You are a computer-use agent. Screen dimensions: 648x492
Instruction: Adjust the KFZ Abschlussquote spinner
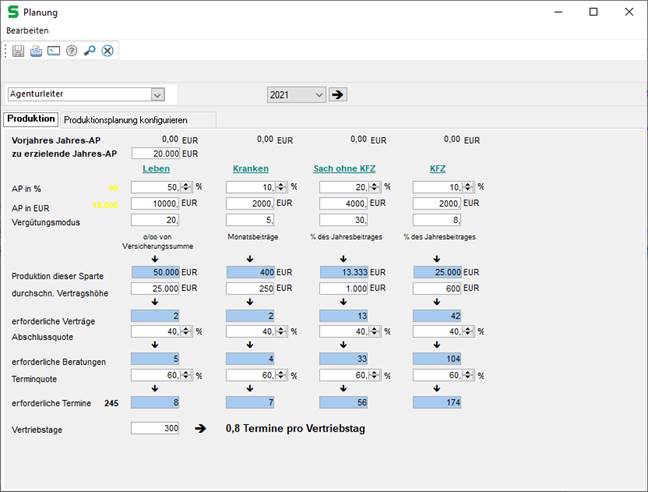point(467,332)
